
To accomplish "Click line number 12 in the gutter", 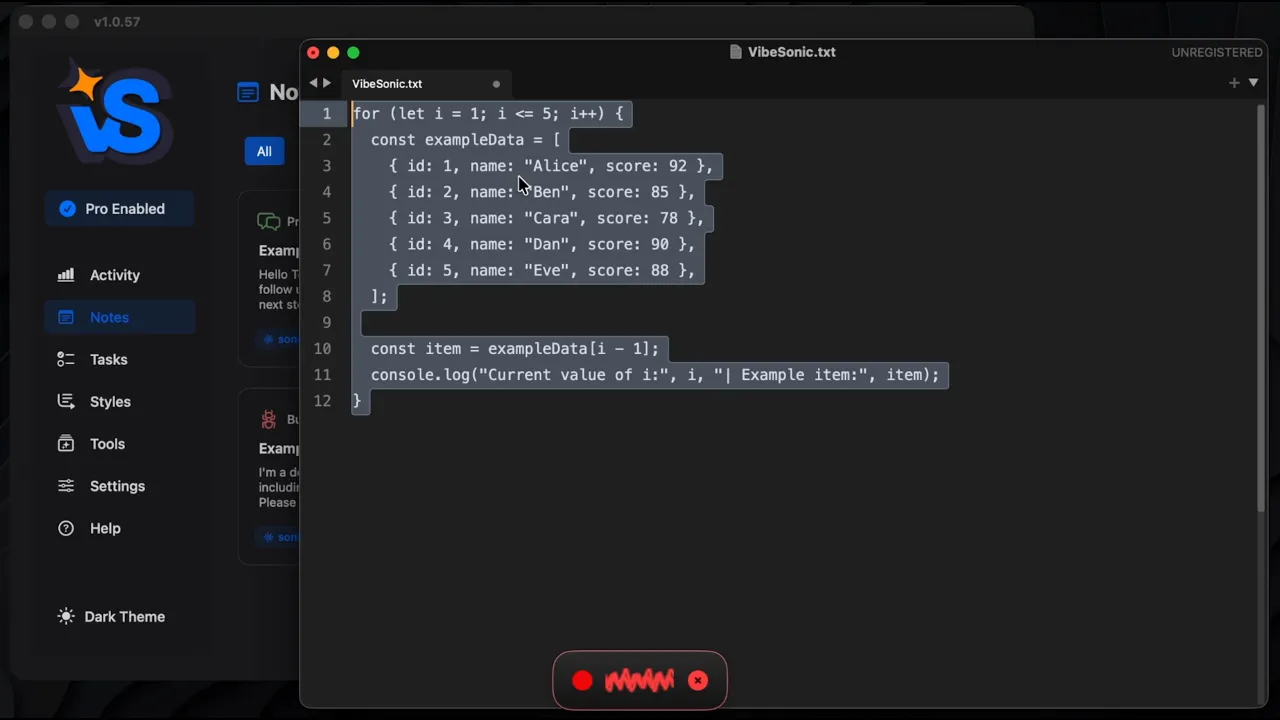I will tap(322, 400).
